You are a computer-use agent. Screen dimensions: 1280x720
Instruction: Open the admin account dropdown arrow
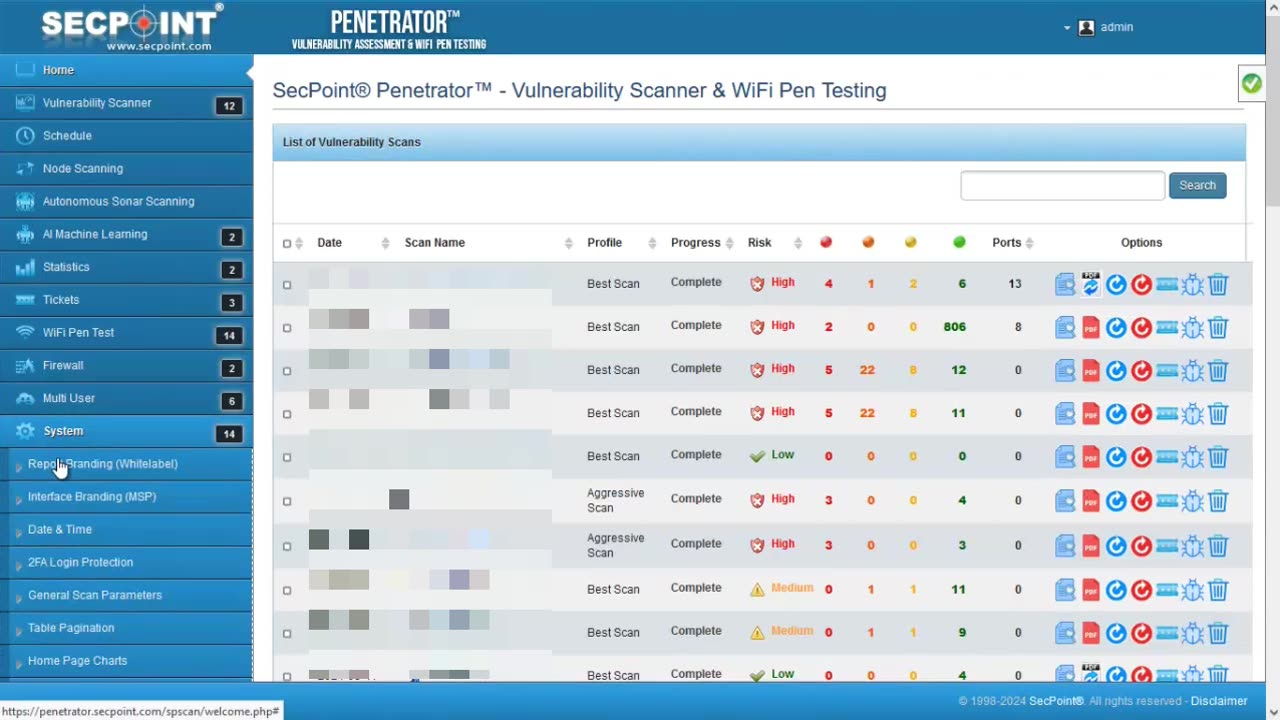tap(1067, 28)
